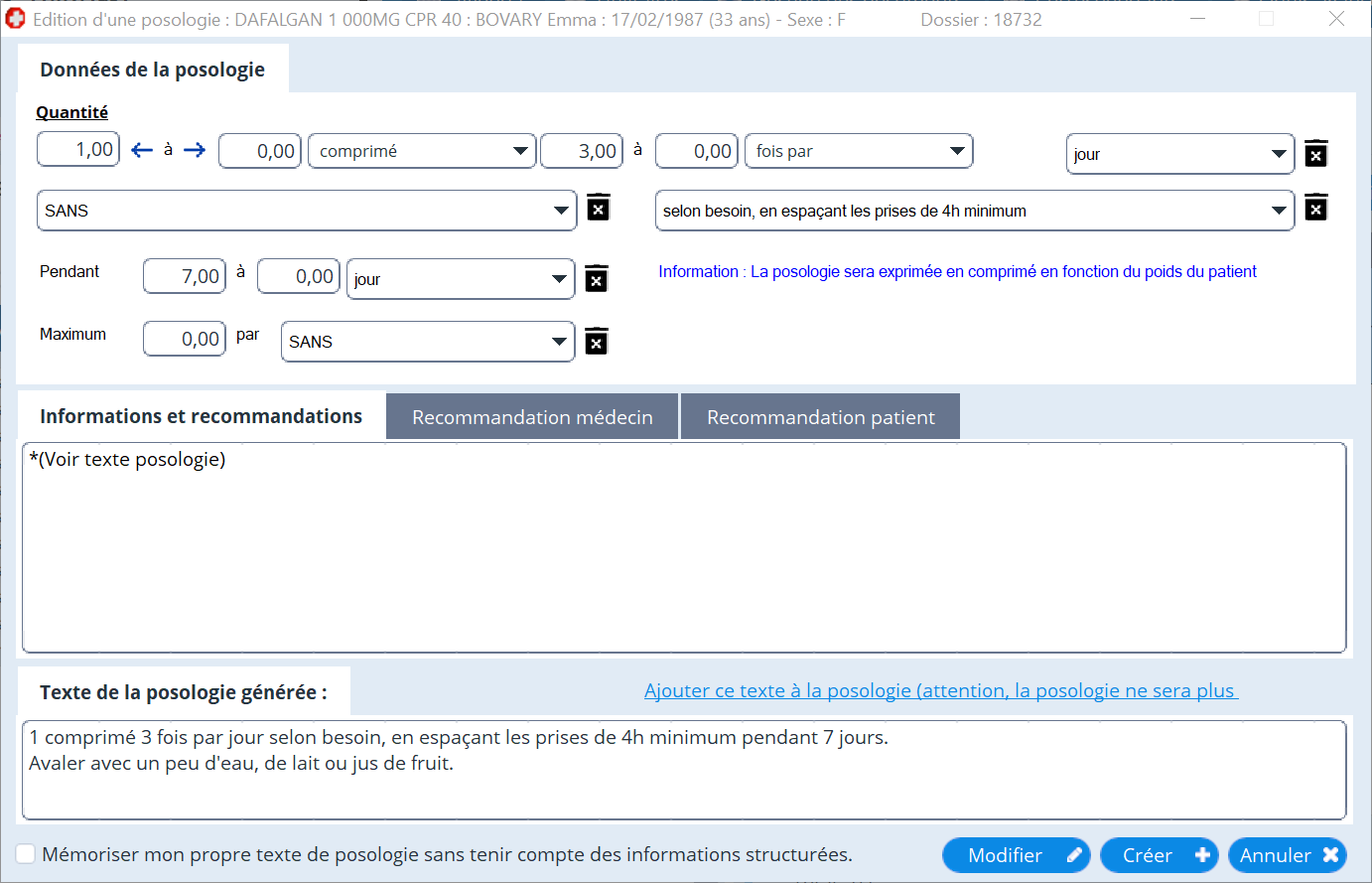Delete the 'jour' frequency row with trash icon

coord(1315,153)
